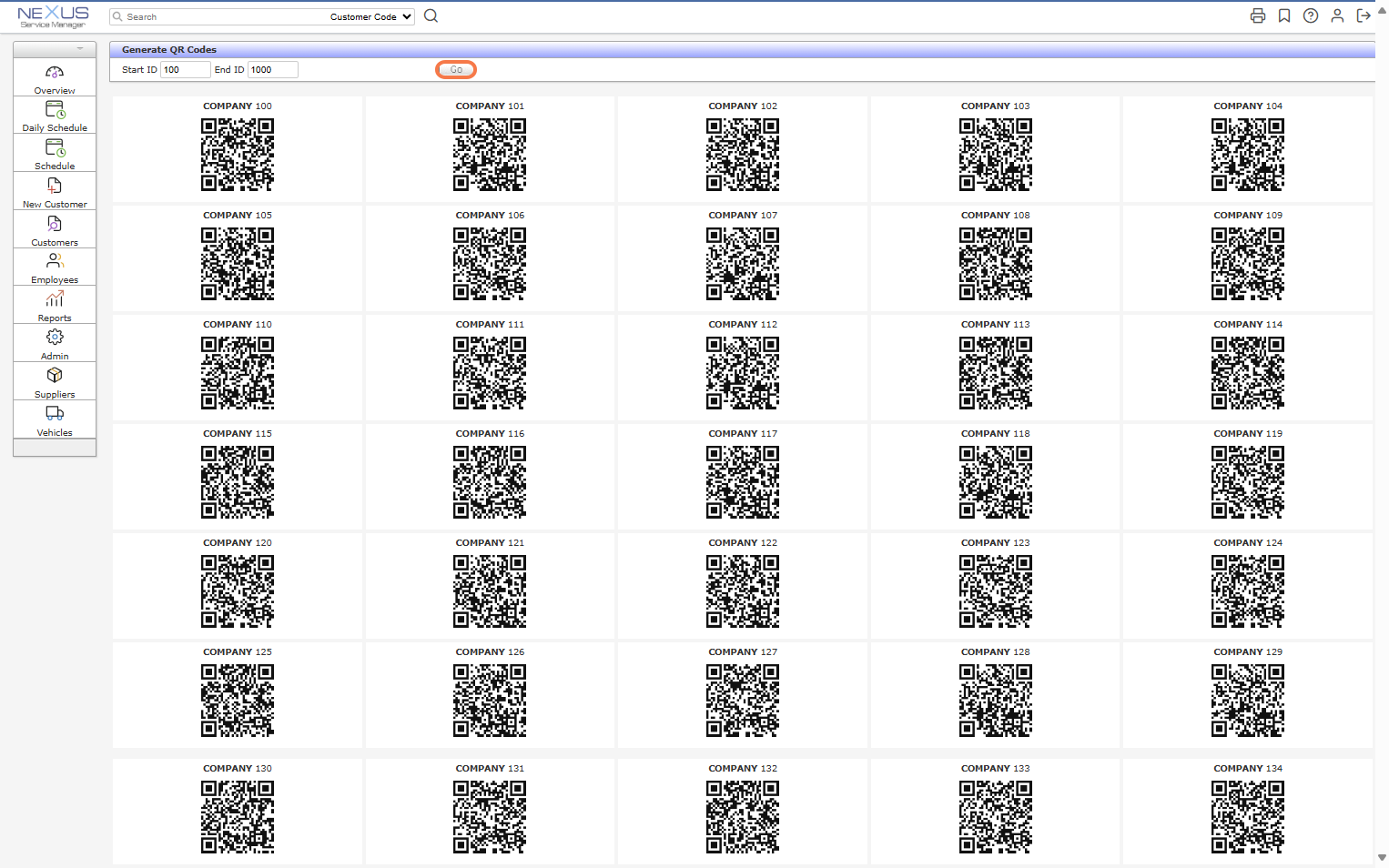Screen dimensions: 1389x868
Task: Select the COMPANY 103 QR code
Action: (x=996, y=155)
